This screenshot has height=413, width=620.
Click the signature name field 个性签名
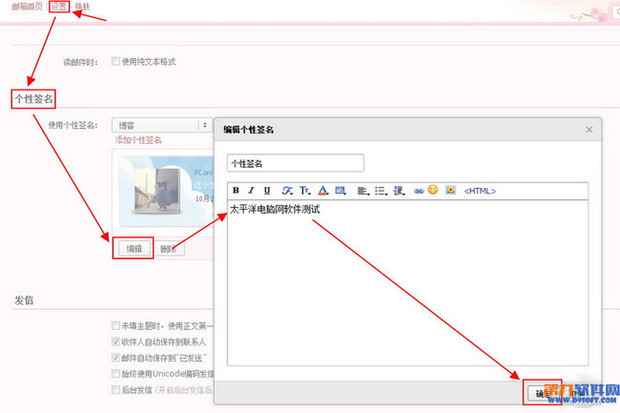pyautogui.click(x=295, y=163)
